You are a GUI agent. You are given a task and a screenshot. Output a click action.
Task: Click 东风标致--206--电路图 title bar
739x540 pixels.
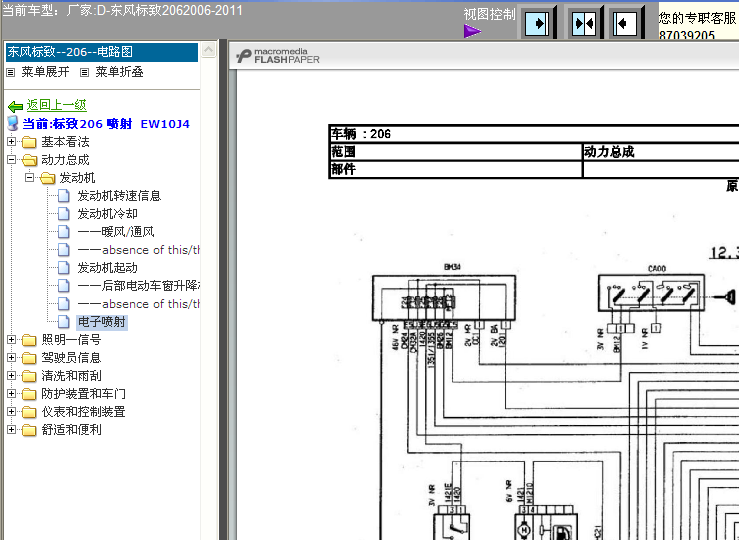coord(102,52)
